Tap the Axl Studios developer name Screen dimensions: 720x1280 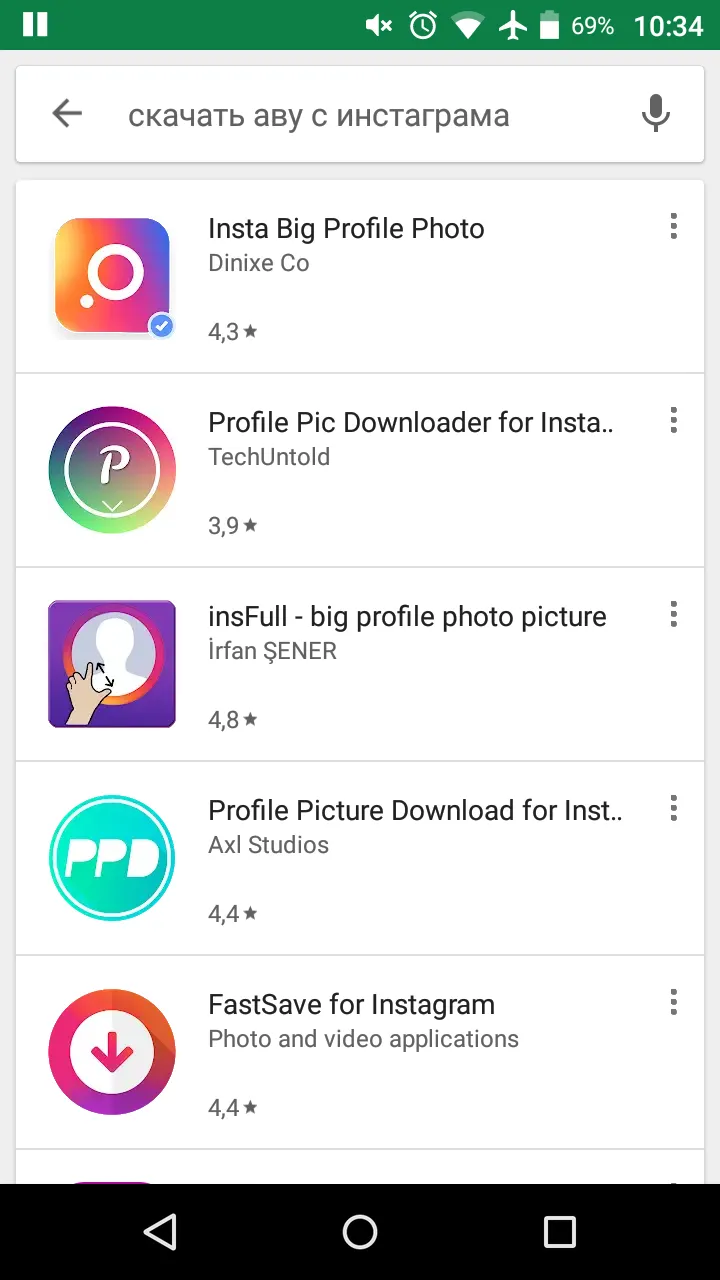click(268, 845)
